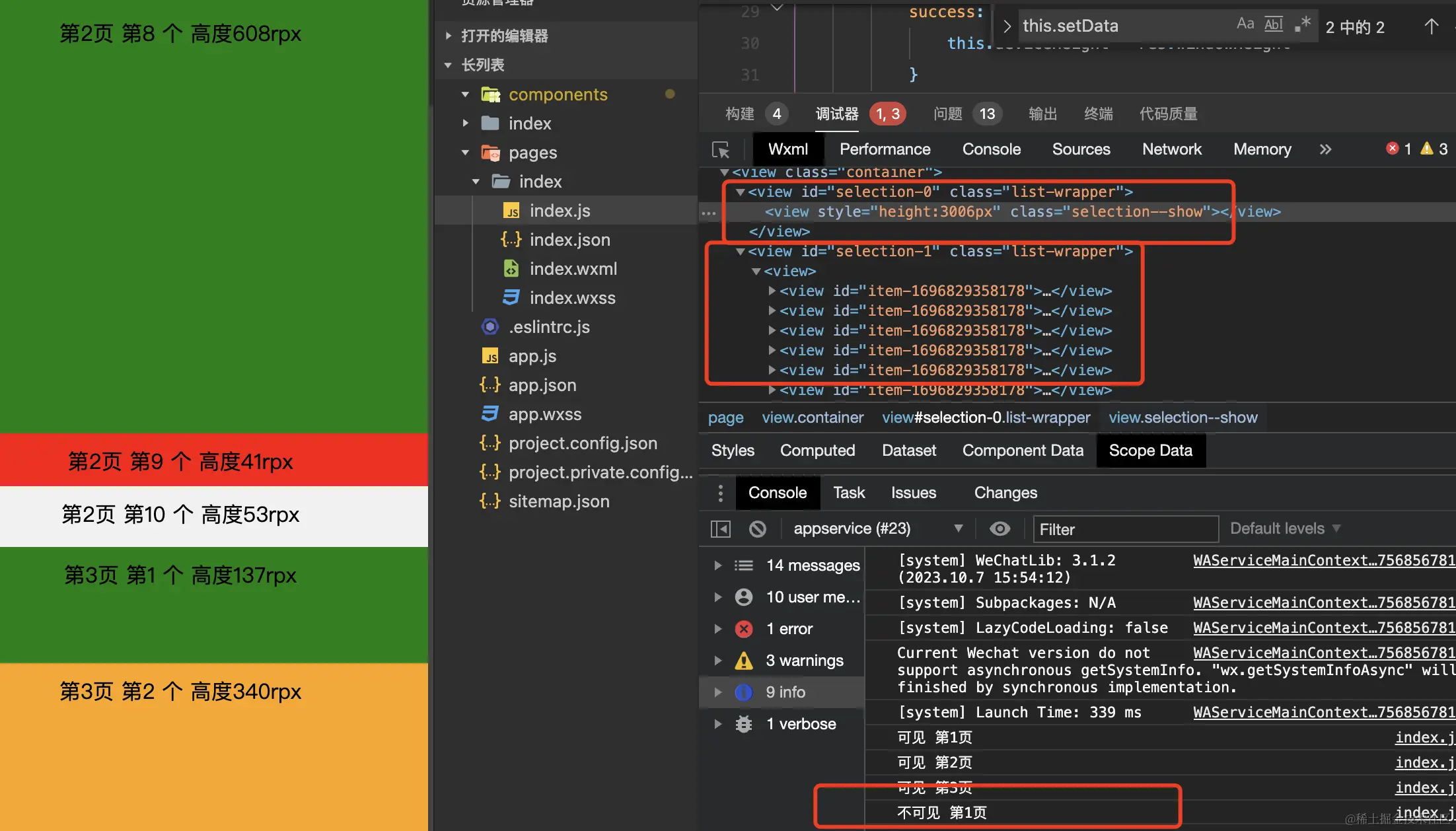Toggle the live expression eye icon

tap(1000, 529)
